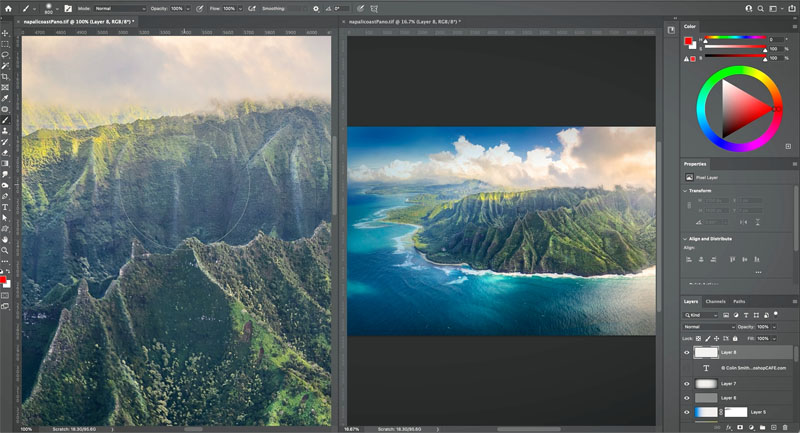Image resolution: width=800 pixels, height=433 pixels.
Task: Select the Layers tab
Action: (x=691, y=301)
